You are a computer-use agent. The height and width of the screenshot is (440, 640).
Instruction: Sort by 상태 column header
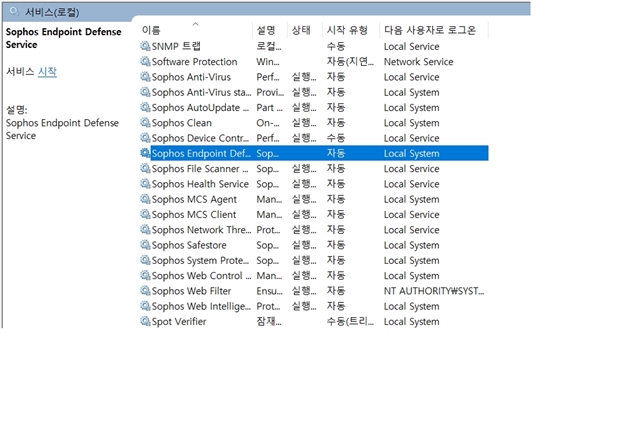pos(301,30)
